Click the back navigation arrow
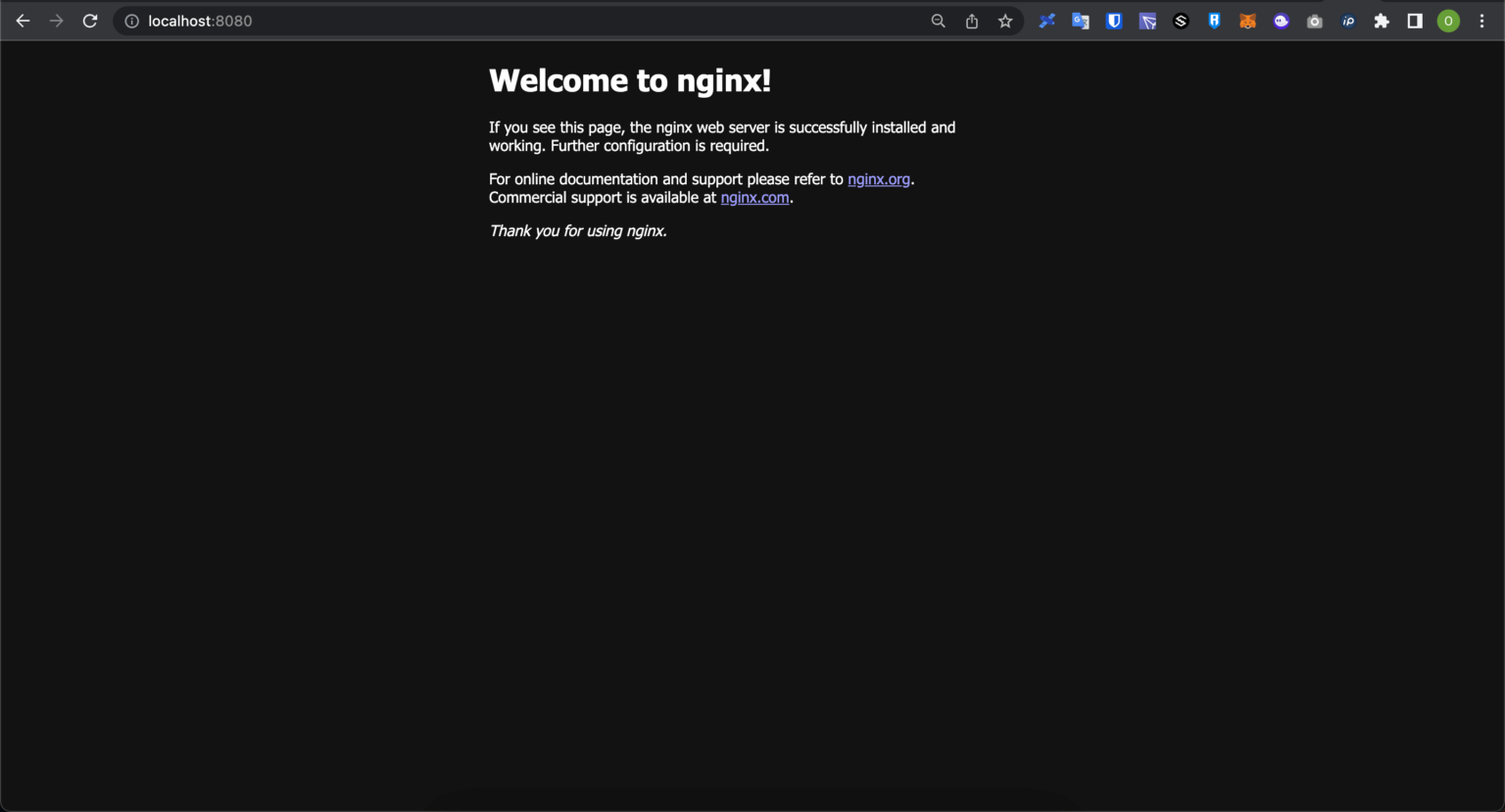This screenshot has height=812, width=1505. (x=23, y=21)
